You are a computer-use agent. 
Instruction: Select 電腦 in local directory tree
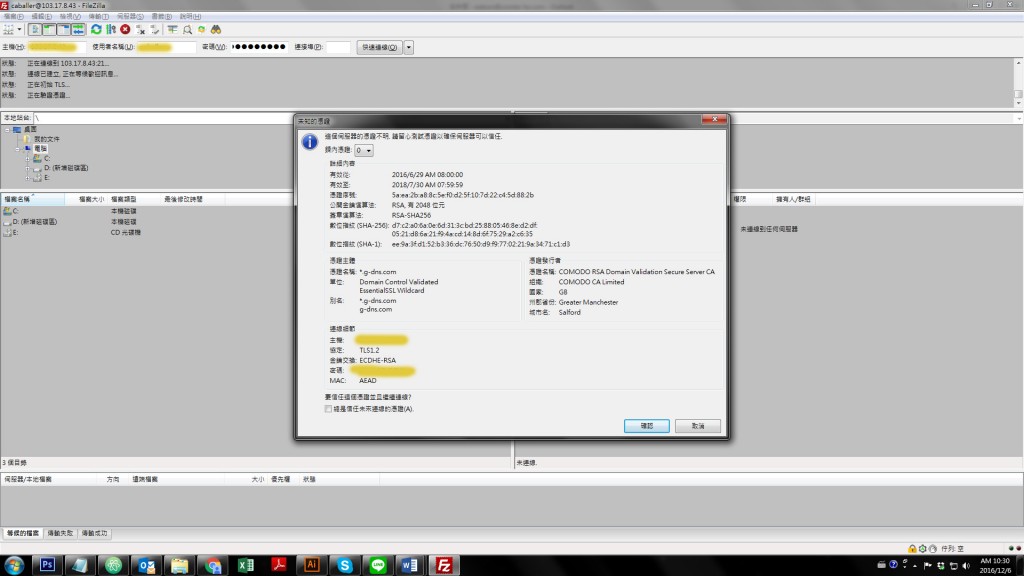pos(40,149)
